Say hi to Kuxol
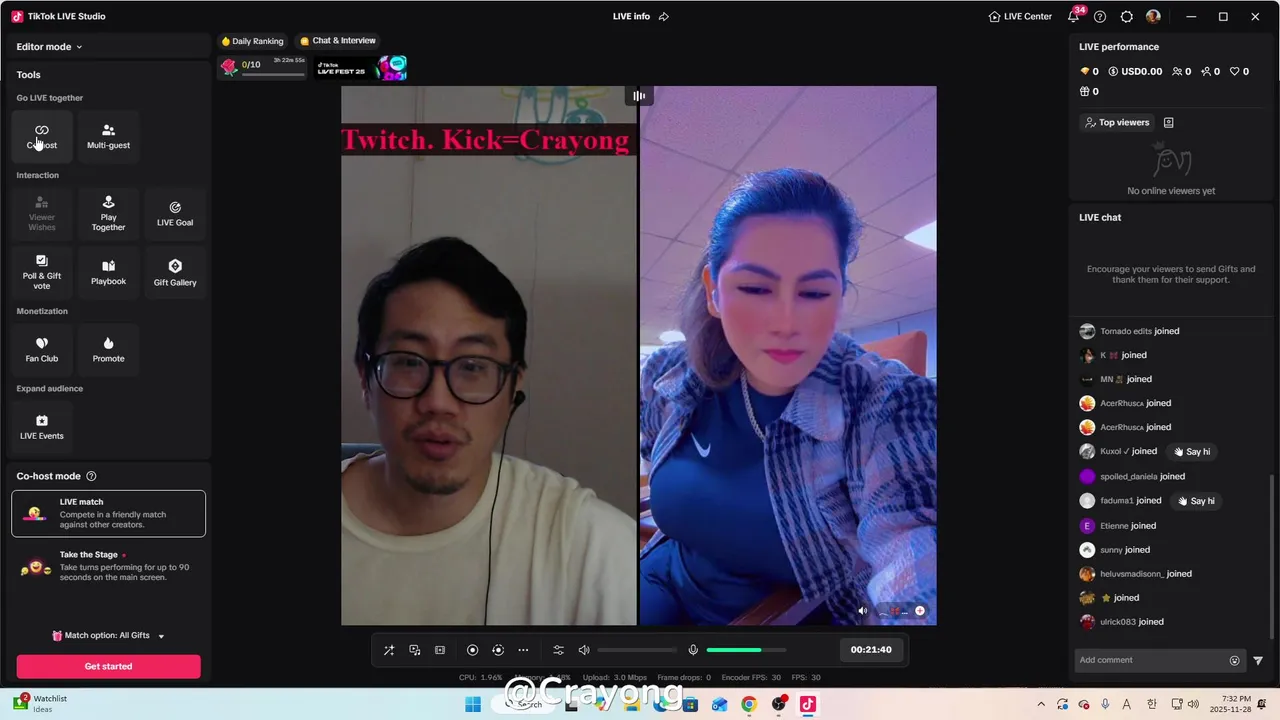1280x720 pixels. (x=1193, y=452)
